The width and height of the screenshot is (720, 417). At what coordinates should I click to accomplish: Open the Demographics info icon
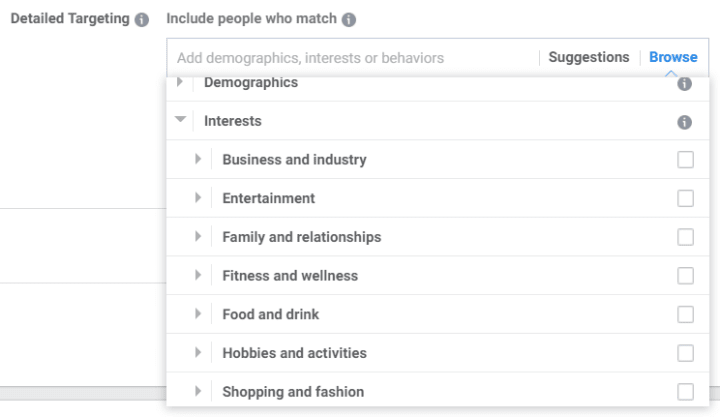coord(684,84)
